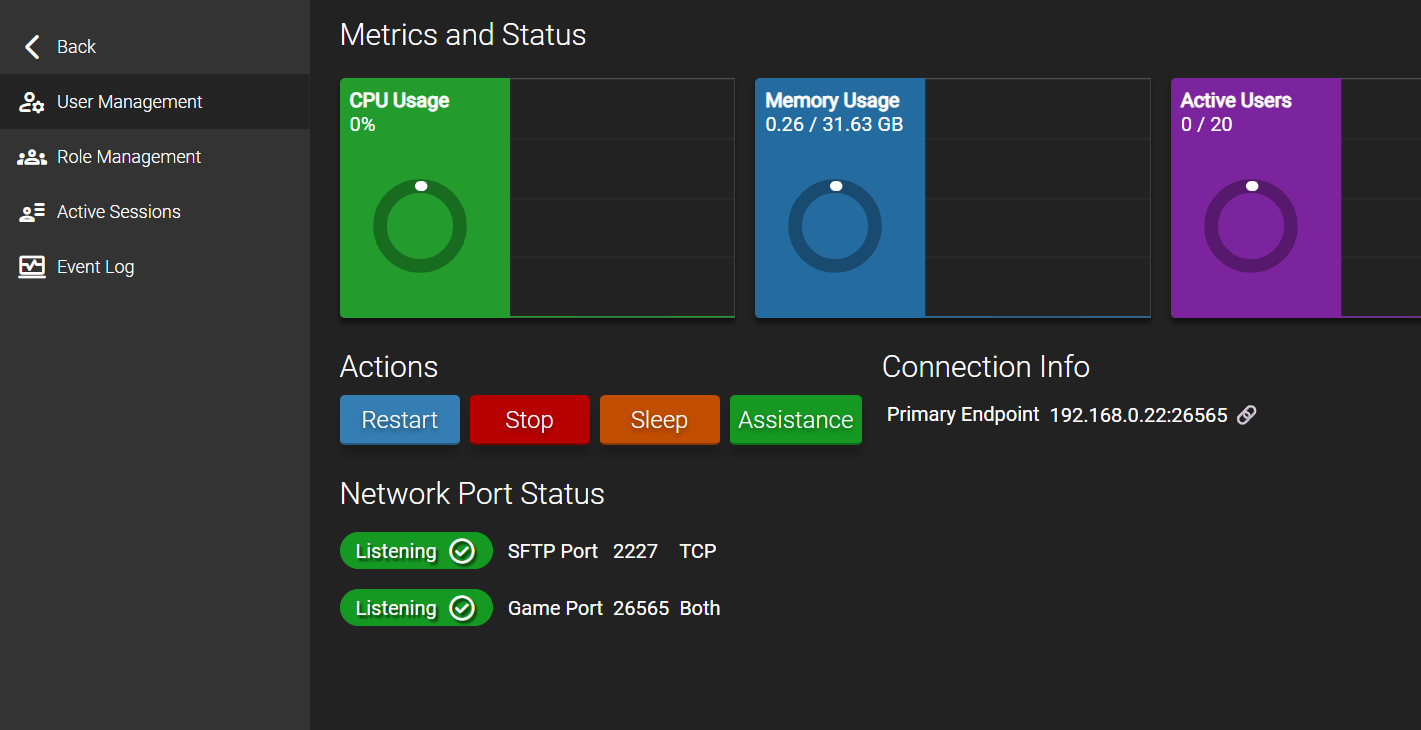The width and height of the screenshot is (1421, 730).
Task: Put the server to Sleep
Action: coord(659,420)
